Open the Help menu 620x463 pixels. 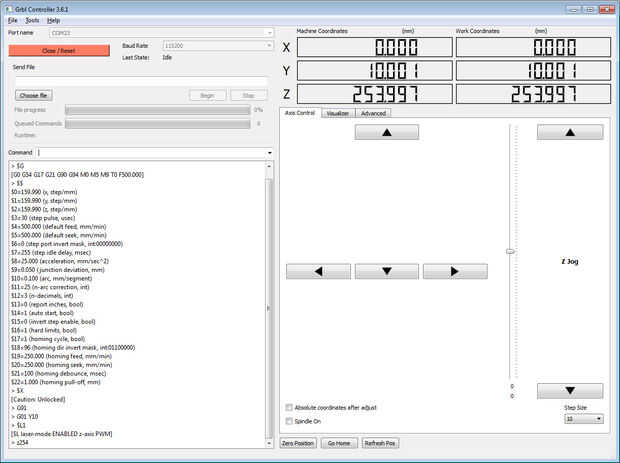[53, 20]
